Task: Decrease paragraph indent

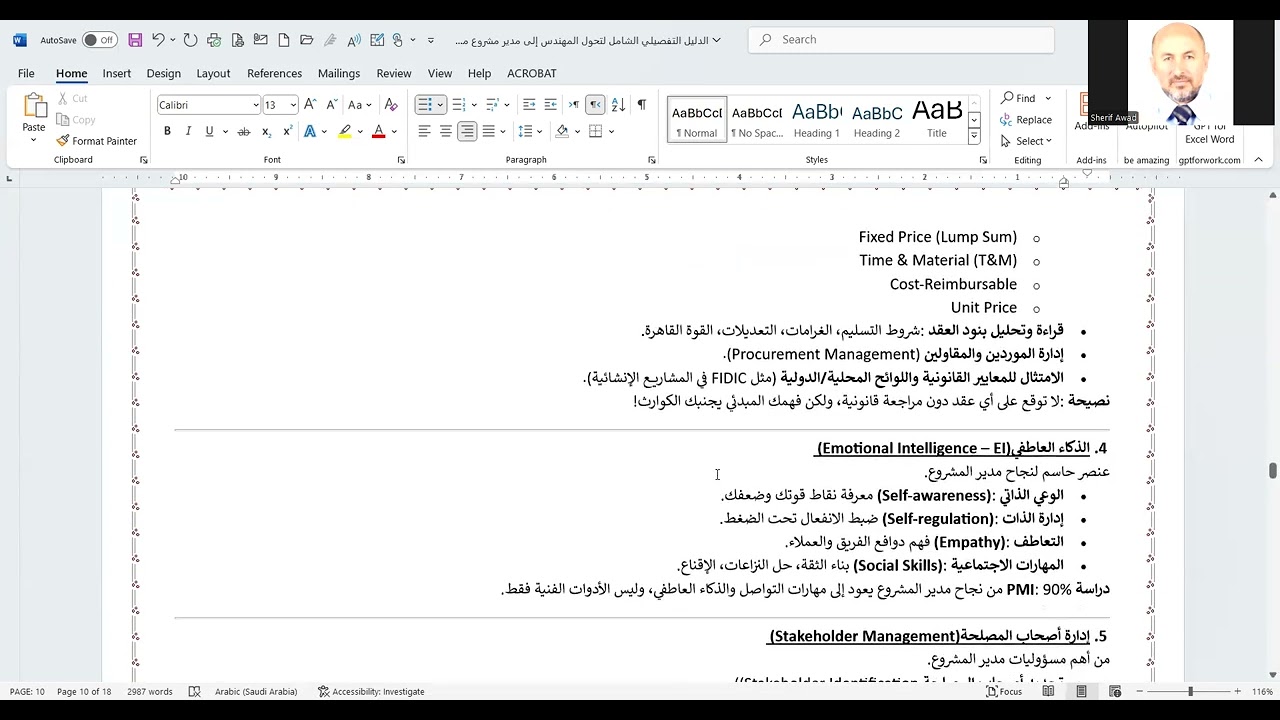Action: pos(529,105)
